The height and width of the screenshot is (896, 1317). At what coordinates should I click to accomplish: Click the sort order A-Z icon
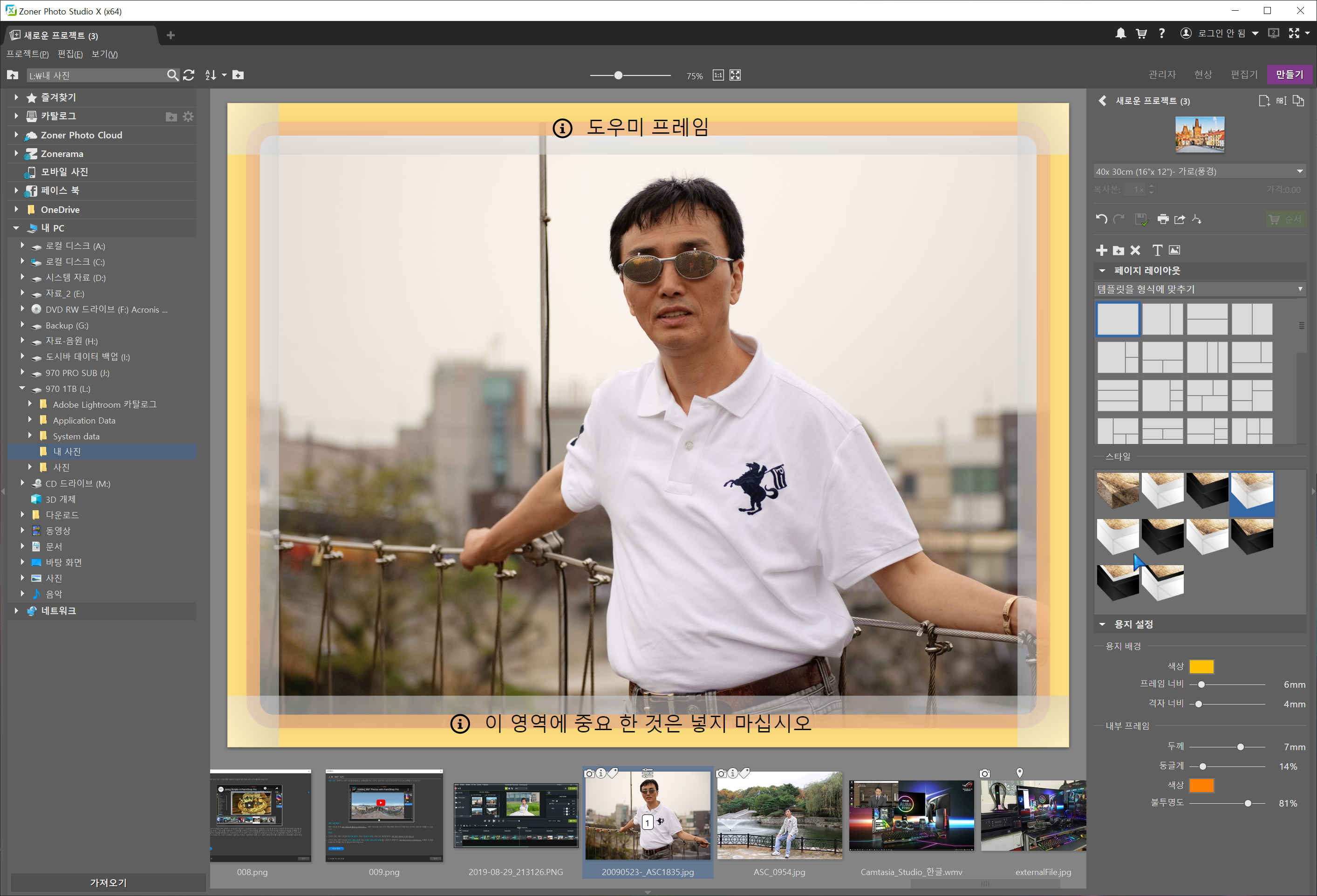click(x=211, y=75)
